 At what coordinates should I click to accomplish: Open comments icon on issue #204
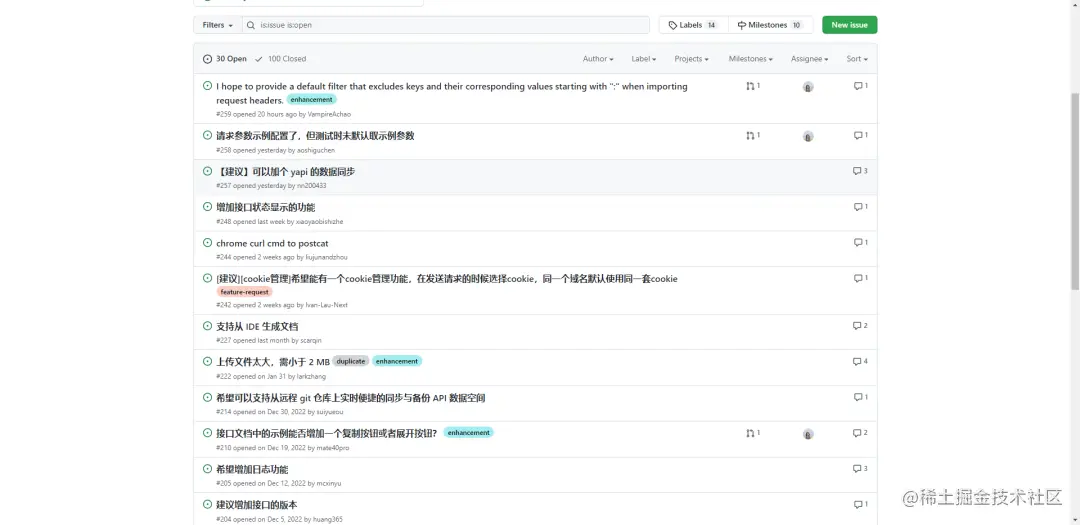tap(860, 505)
